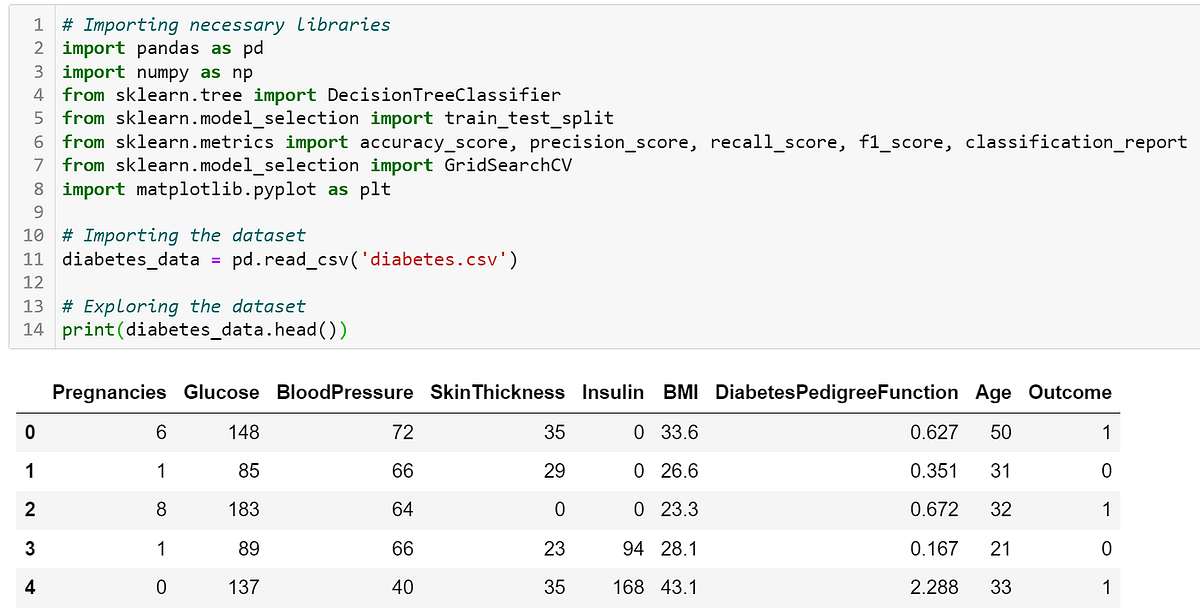Image resolution: width=1200 pixels, height=613 pixels.
Task: Click the DiabetesPedigreeFunction column header
Action: [835, 392]
